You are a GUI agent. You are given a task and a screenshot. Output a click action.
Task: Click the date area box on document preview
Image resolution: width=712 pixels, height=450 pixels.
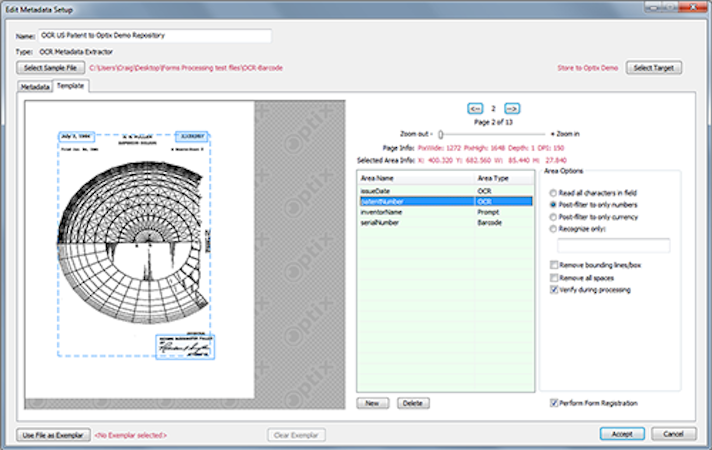click(x=76, y=136)
